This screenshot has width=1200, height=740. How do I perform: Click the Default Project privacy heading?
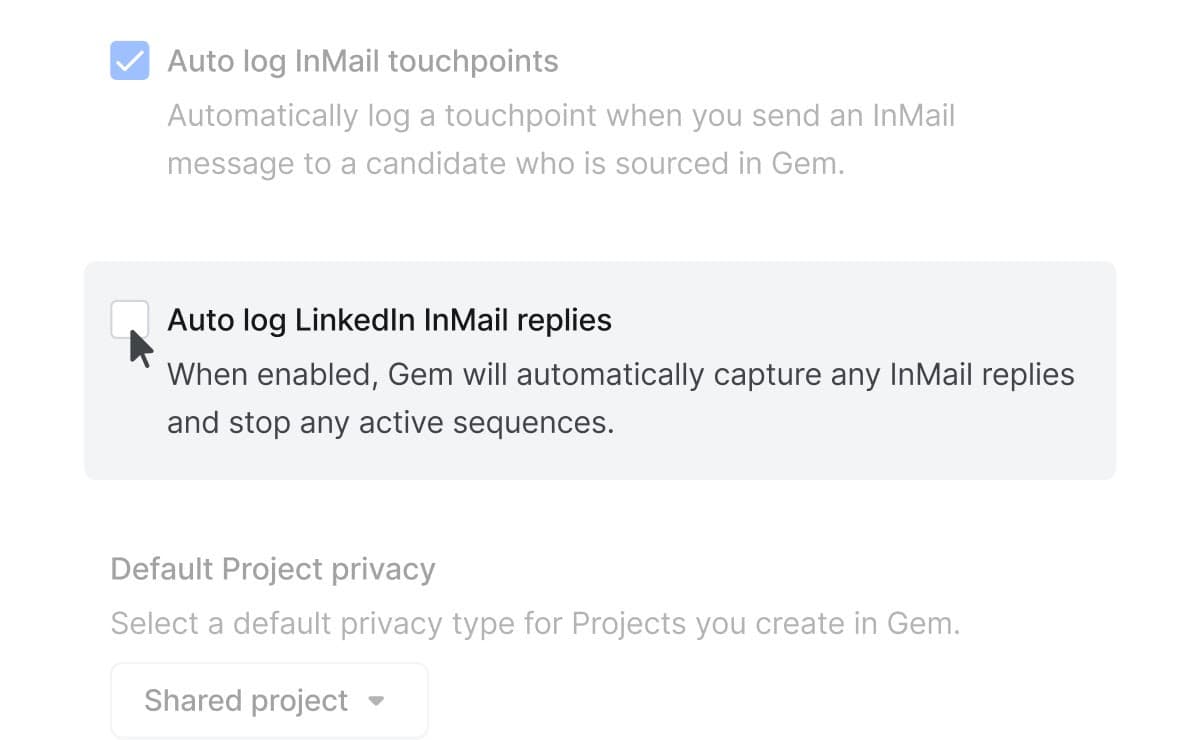(272, 568)
